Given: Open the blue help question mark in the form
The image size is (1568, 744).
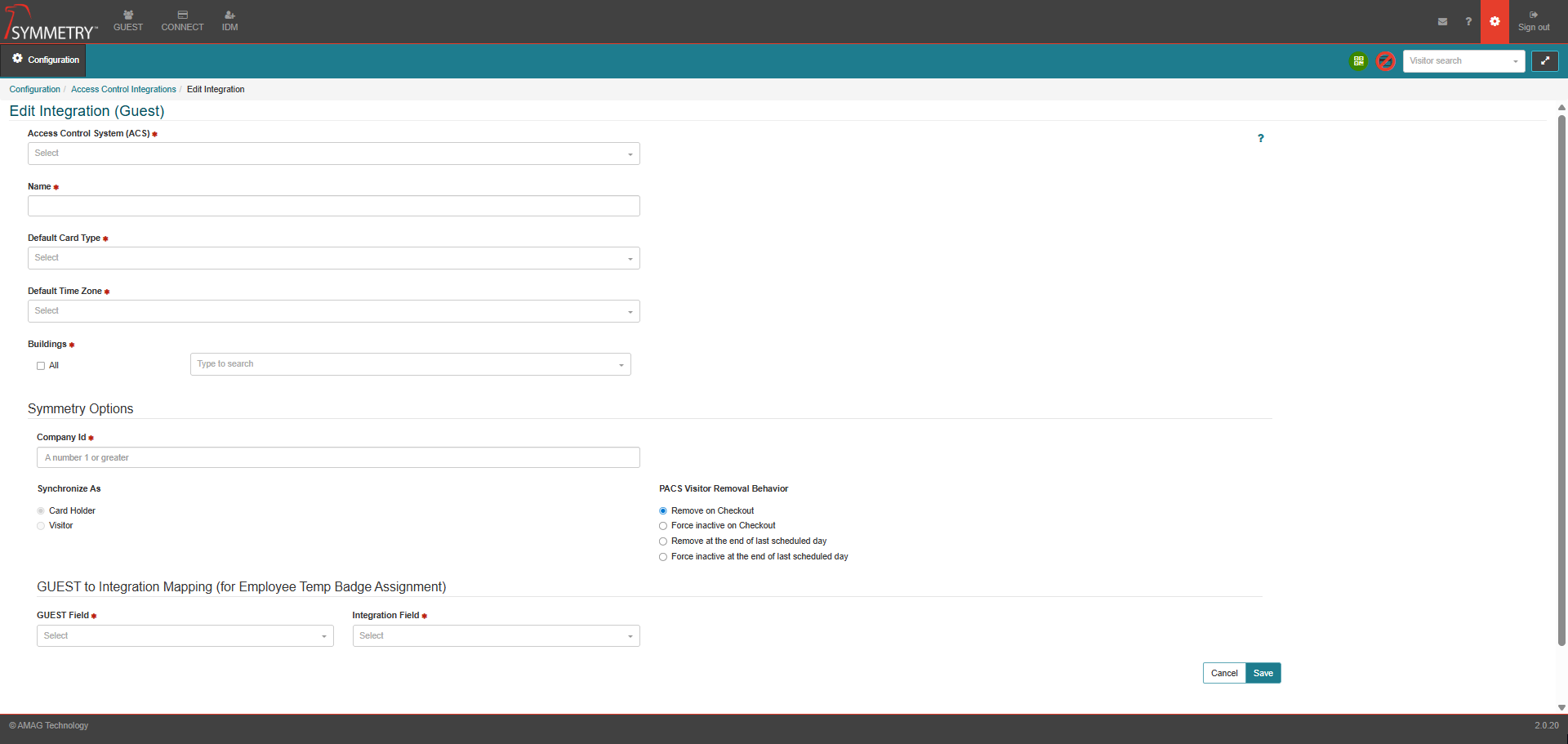Looking at the screenshot, I should (1260, 139).
